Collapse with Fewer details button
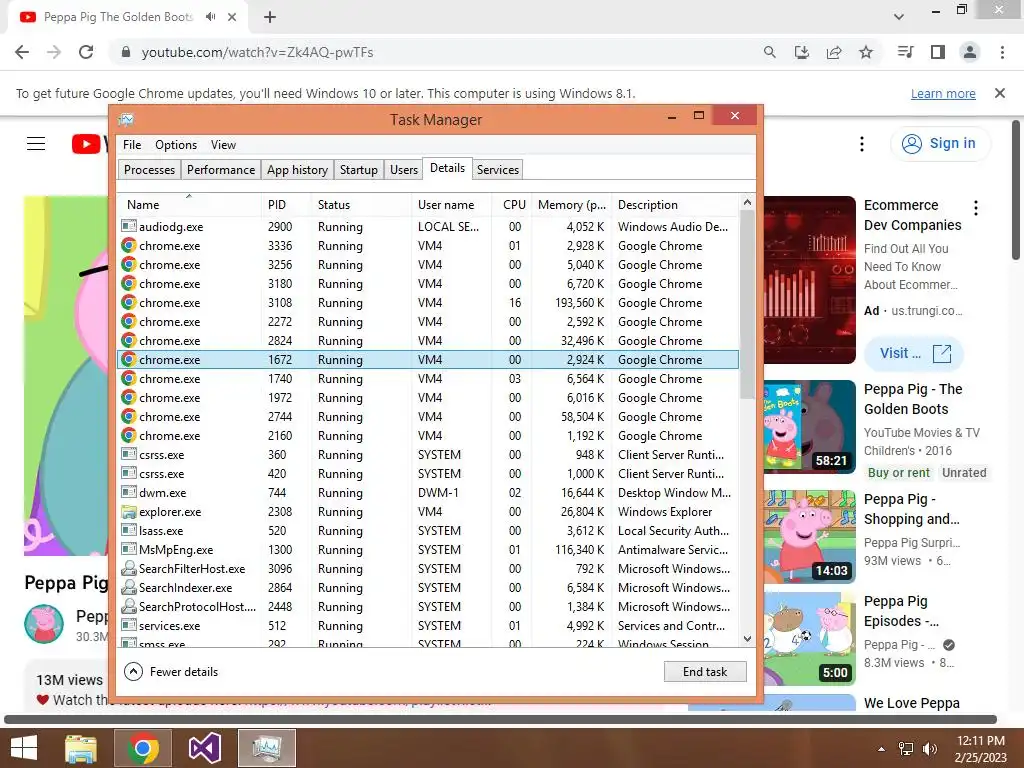Viewport: 1024px width, 768px height. click(171, 672)
